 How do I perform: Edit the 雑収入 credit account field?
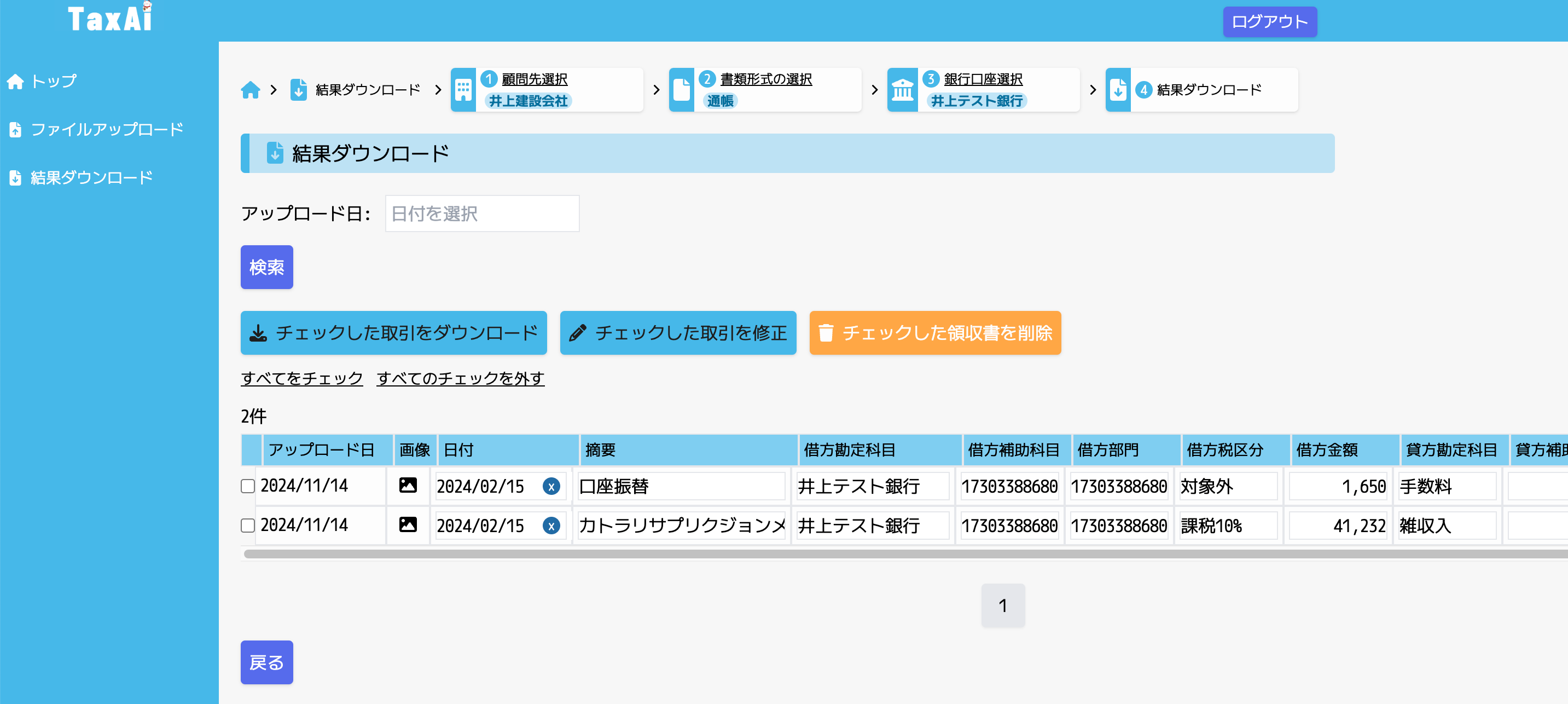coord(1447,526)
